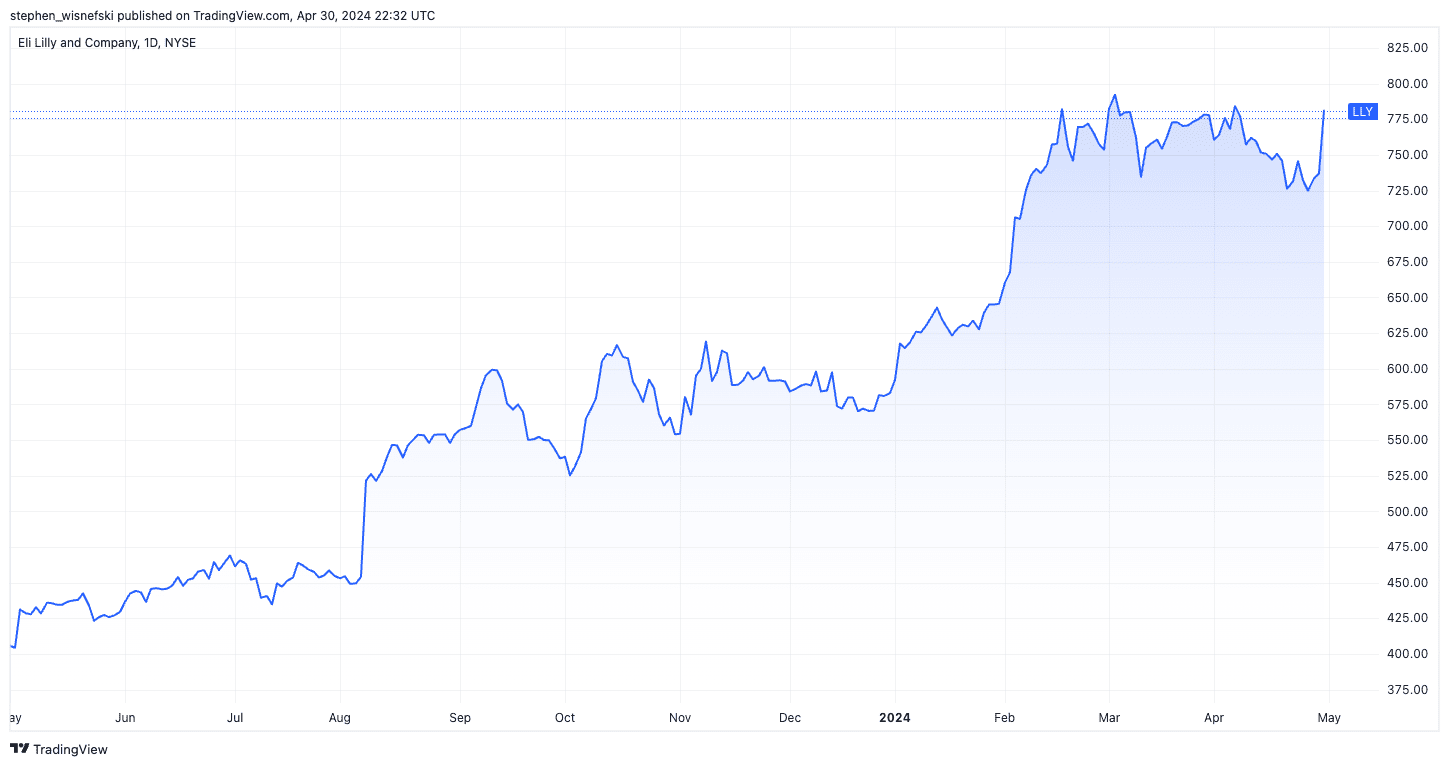Viewport: 1449px width, 766px height.
Task: Click the 650.00 price axis label
Action: point(1406,298)
